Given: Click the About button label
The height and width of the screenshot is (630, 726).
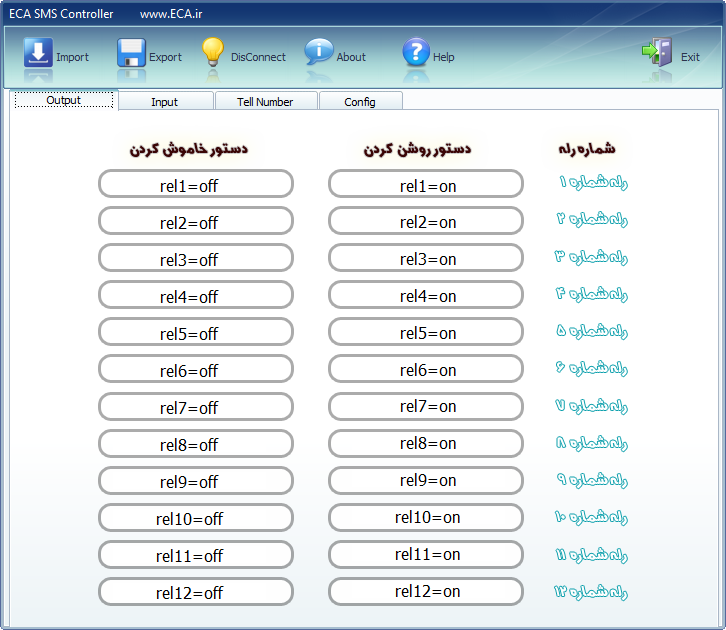Looking at the screenshot, I should click(x=351, y=57).
